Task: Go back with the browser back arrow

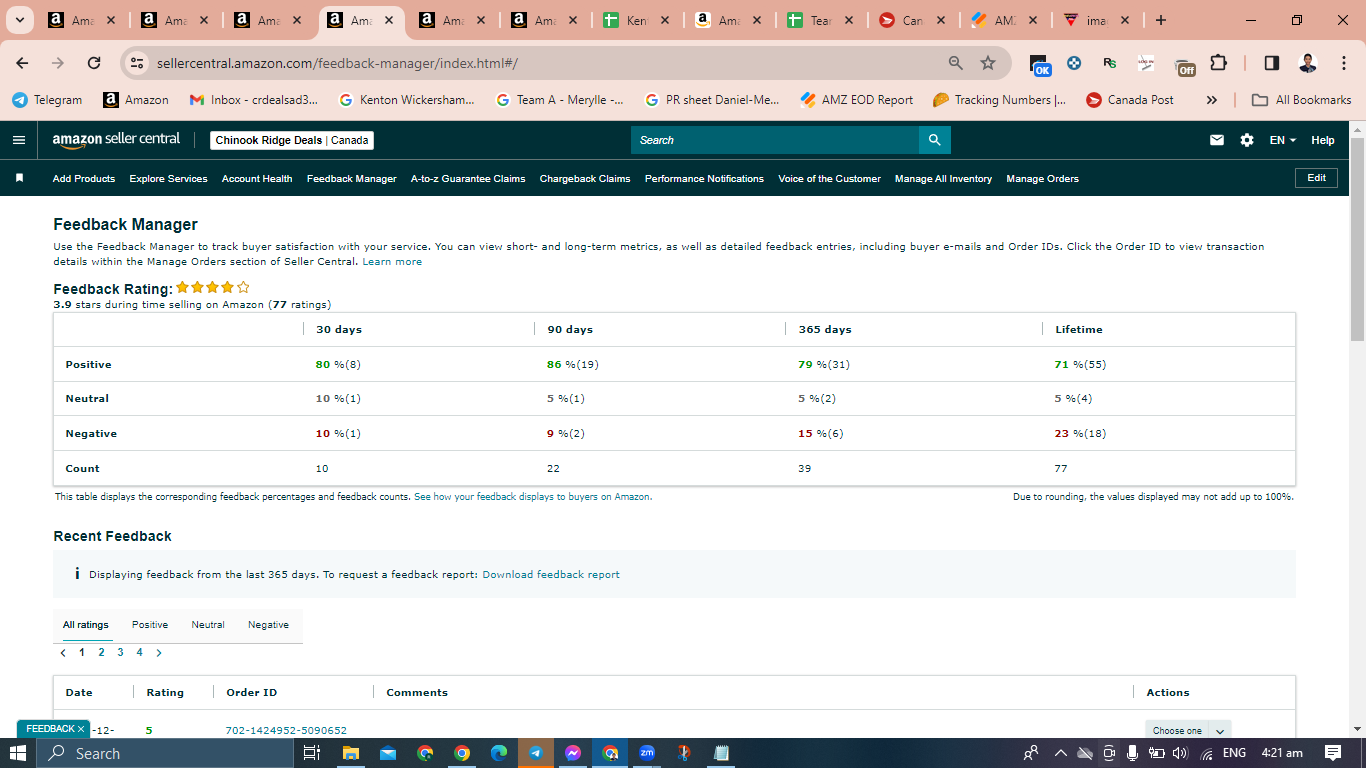Action: [22, 63]
